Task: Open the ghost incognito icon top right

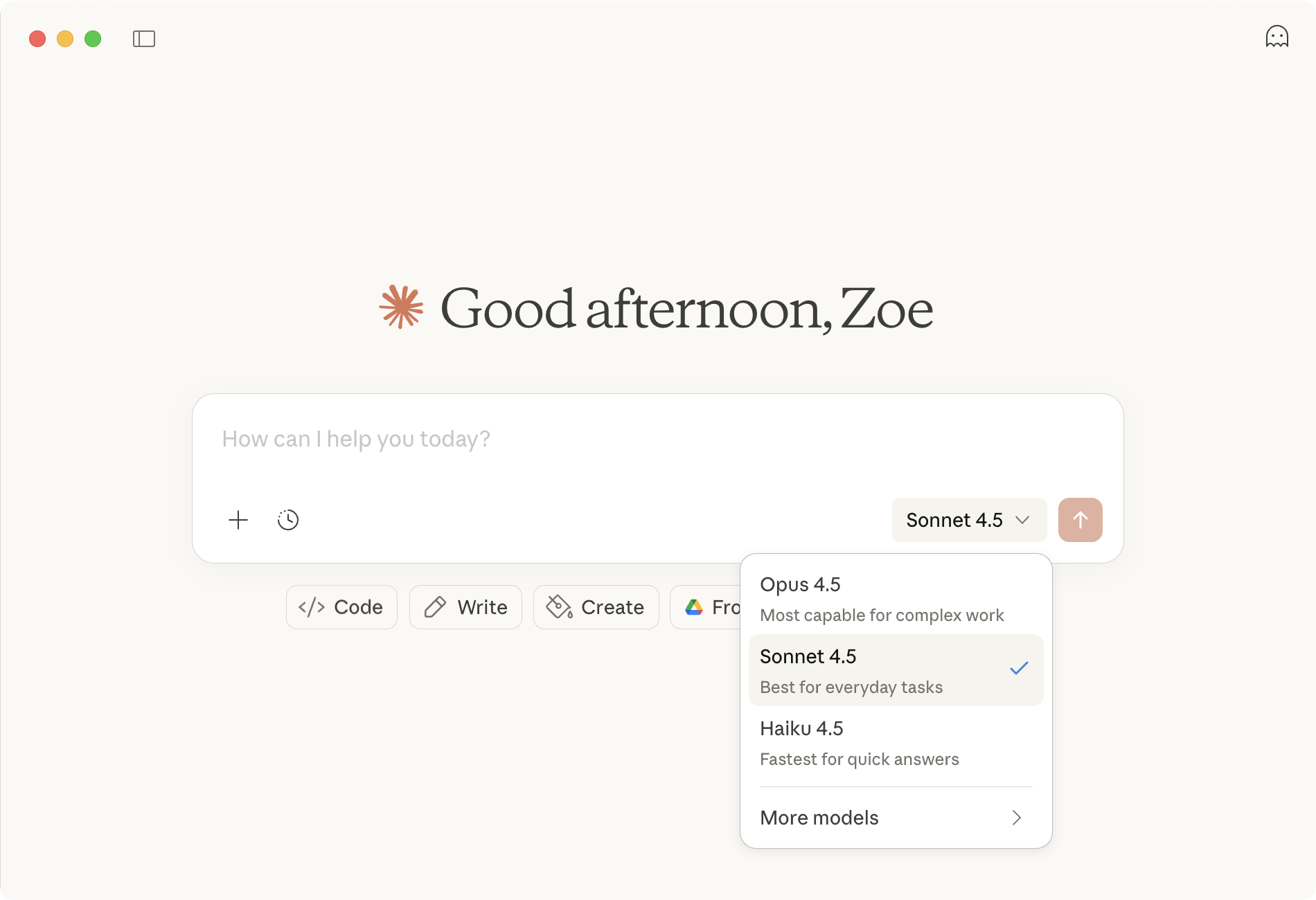Action: tap(1278, 37)
